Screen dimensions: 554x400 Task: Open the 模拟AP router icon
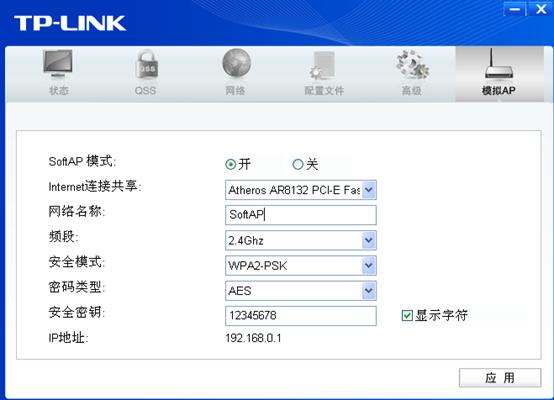pos(499,64)
